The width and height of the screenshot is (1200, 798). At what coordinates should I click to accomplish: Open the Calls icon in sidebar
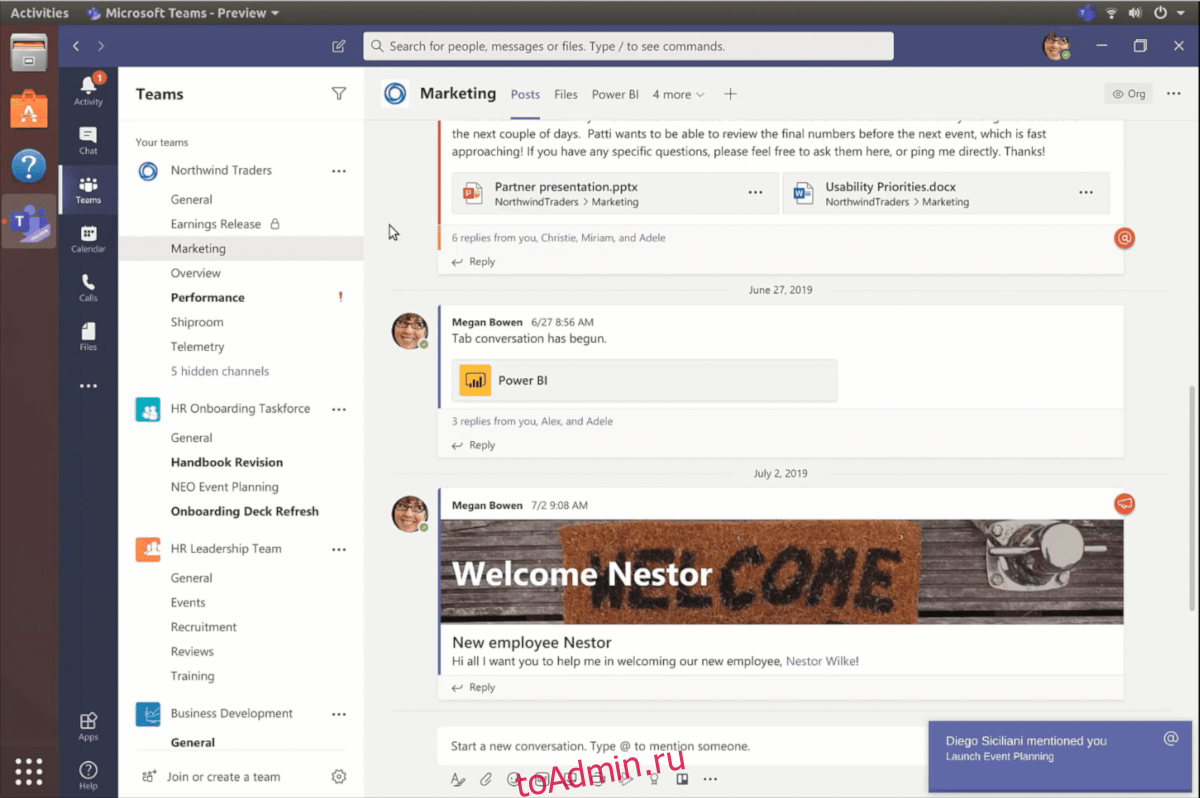pos(88,287)
